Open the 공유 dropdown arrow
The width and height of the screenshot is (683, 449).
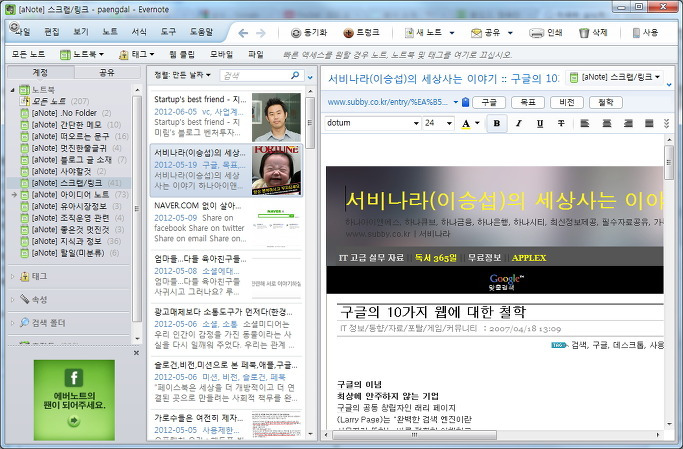(510, 33)
